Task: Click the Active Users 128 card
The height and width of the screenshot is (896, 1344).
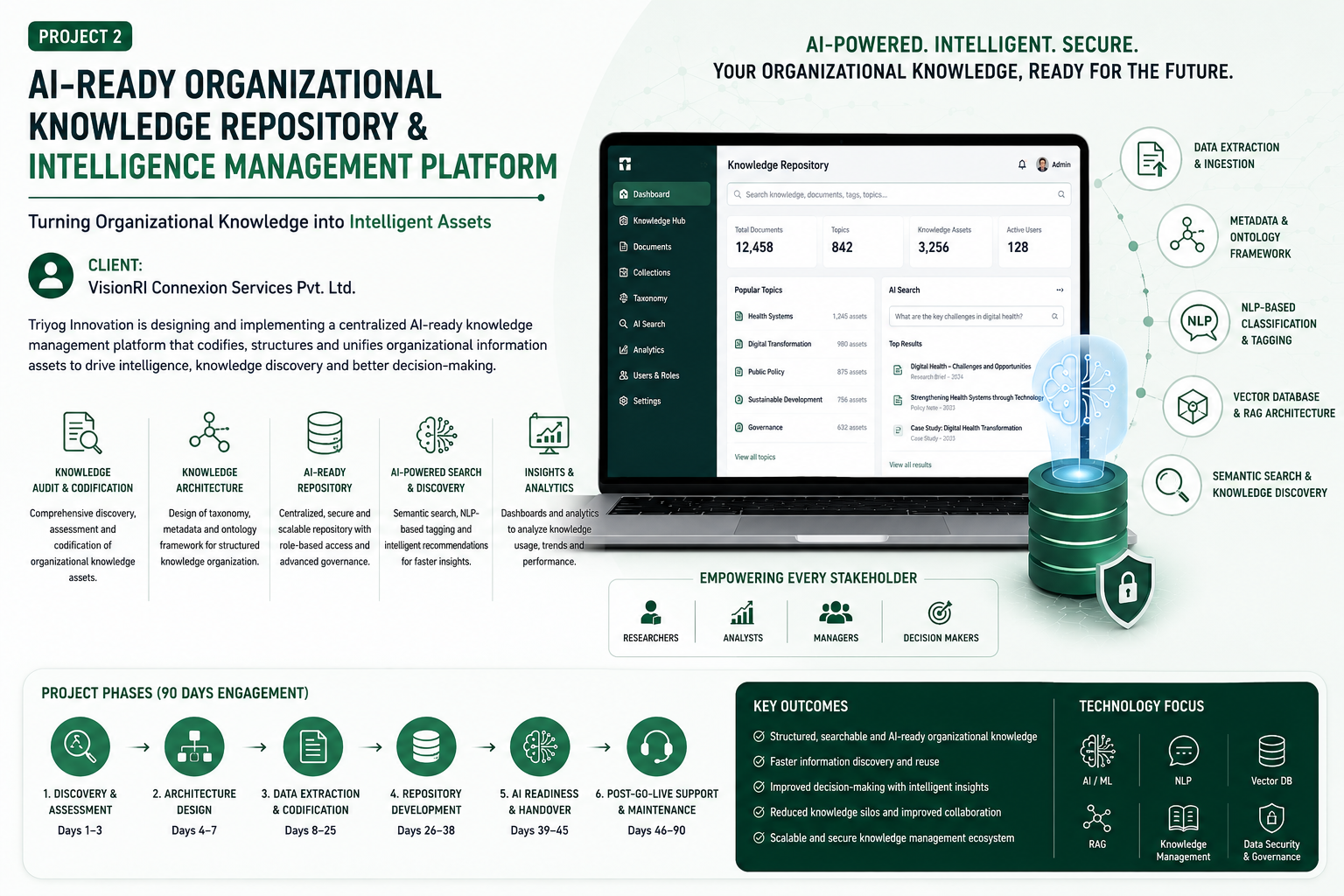Action: 1034,241
